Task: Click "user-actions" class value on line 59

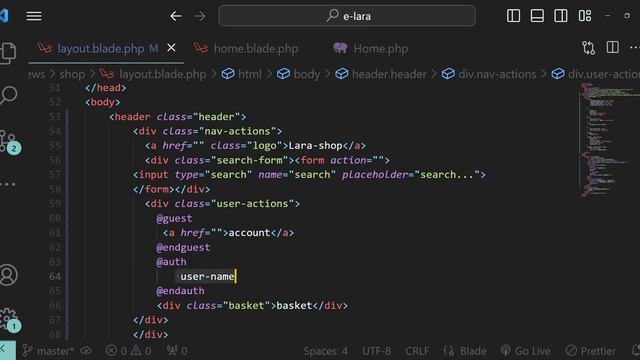Action: (252, 204)
